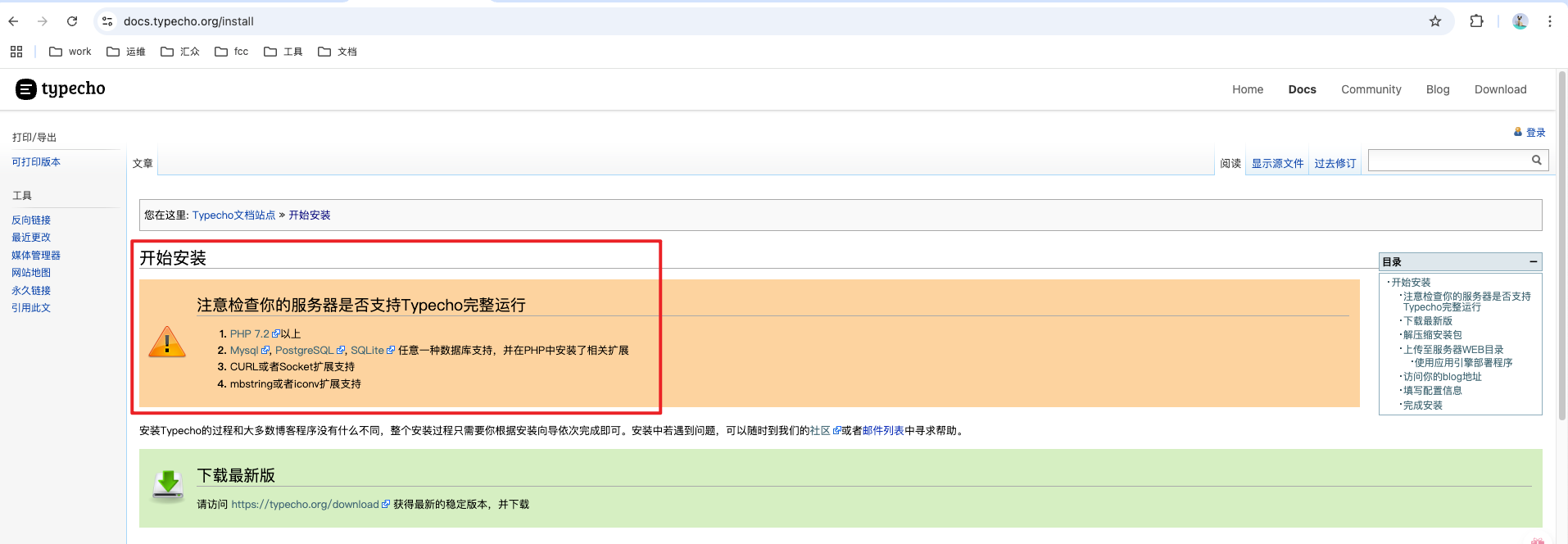Open https://typecho.org/download link

pos(310,505)
